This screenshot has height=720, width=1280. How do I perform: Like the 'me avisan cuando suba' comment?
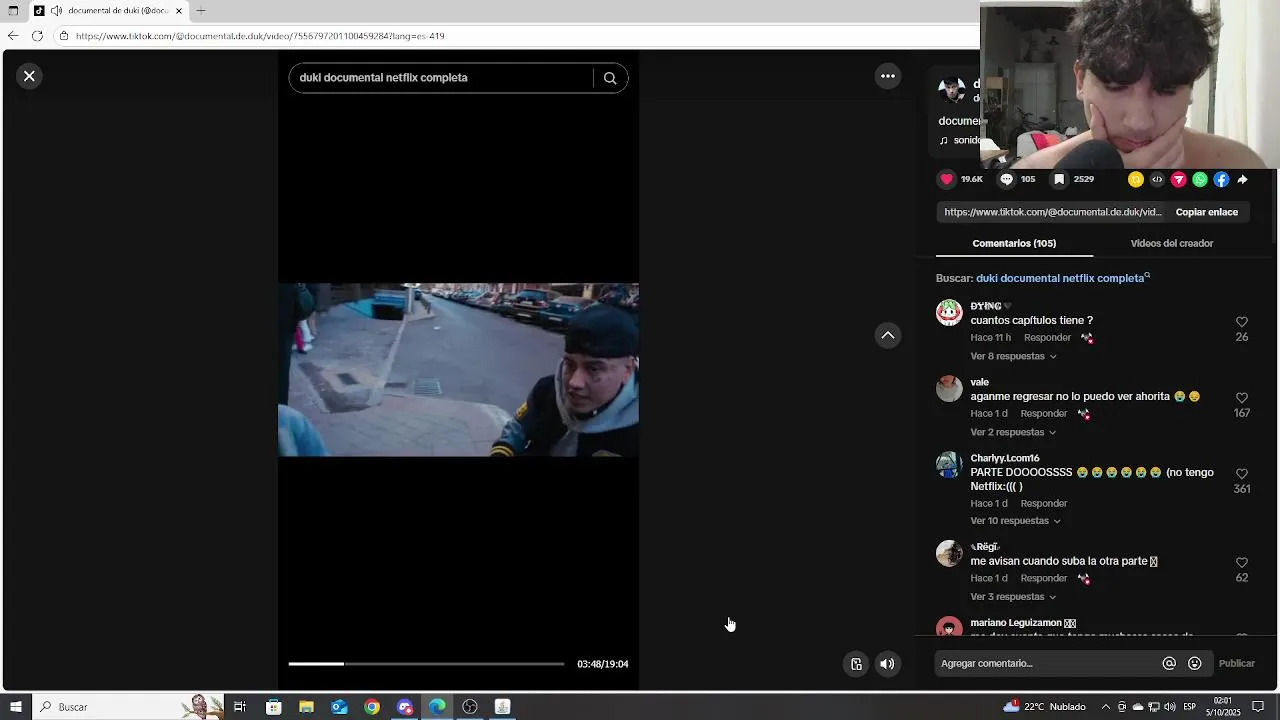tap(1242, 563)
